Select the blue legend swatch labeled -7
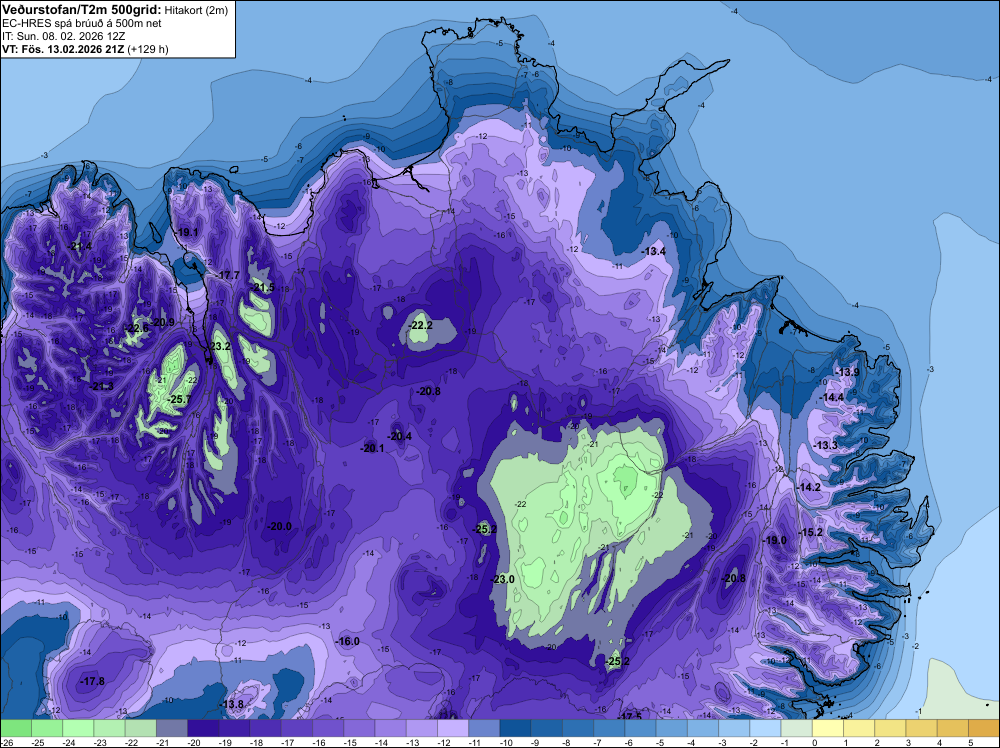1000x748 pixels. (x=609, y=728)
